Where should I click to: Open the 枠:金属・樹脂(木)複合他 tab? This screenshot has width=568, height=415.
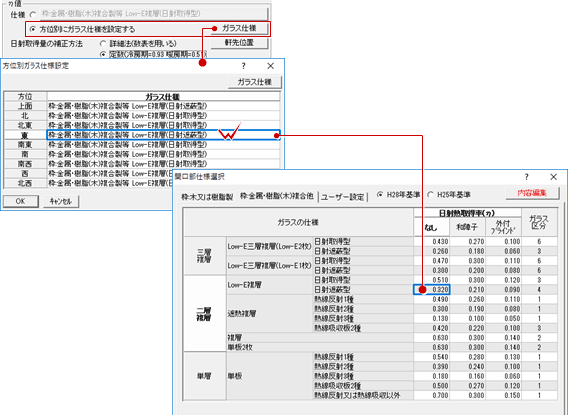277,196
